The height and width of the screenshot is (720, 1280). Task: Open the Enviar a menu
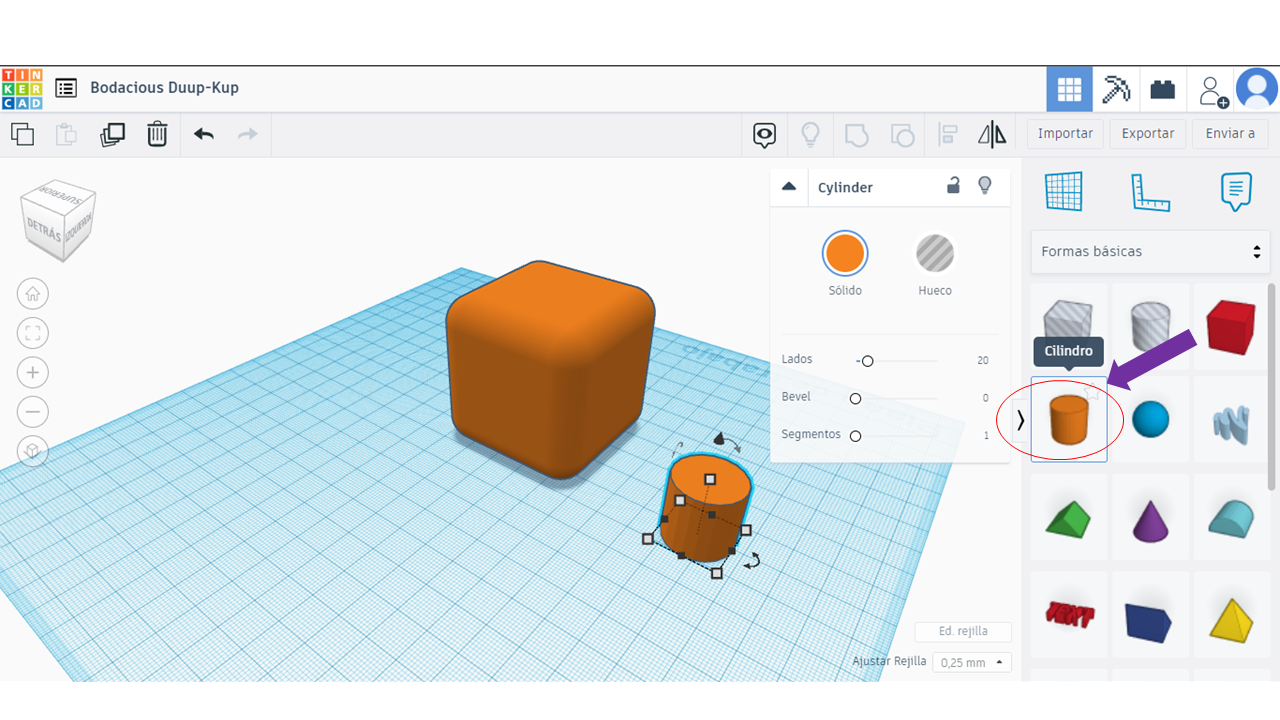pos(1230,134)
